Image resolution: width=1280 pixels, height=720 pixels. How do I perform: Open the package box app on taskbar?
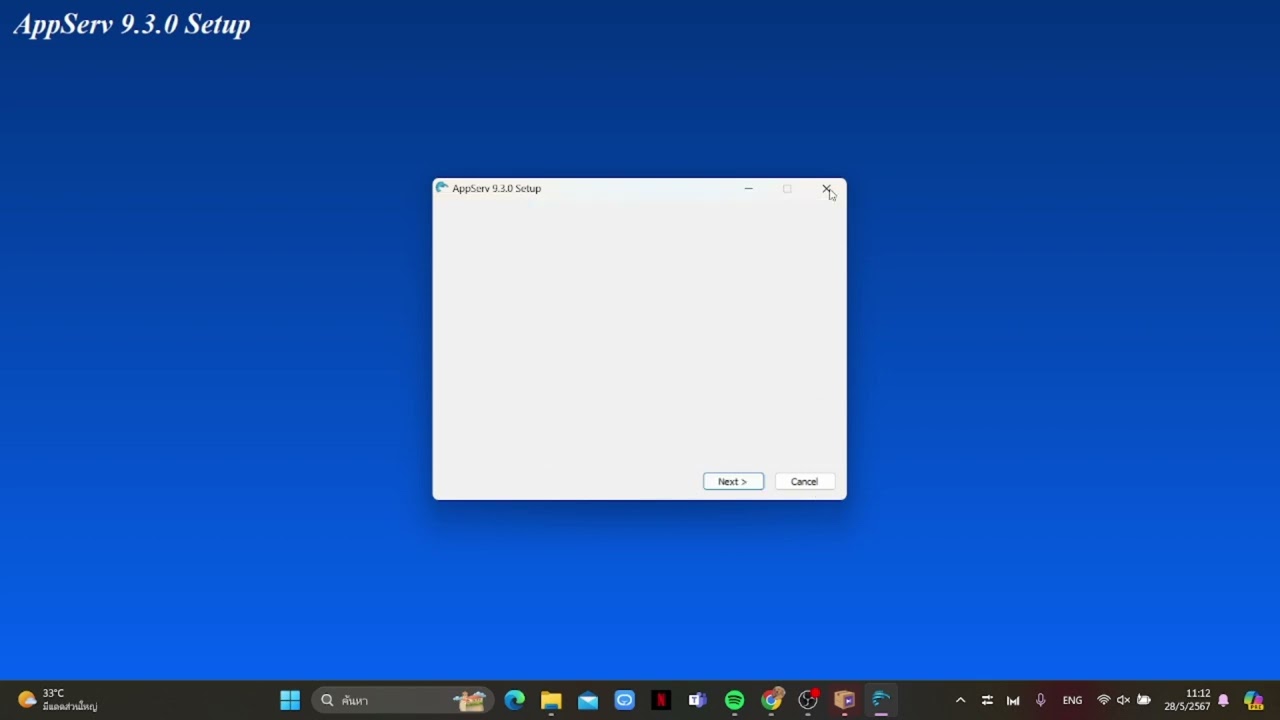(844, 700)
